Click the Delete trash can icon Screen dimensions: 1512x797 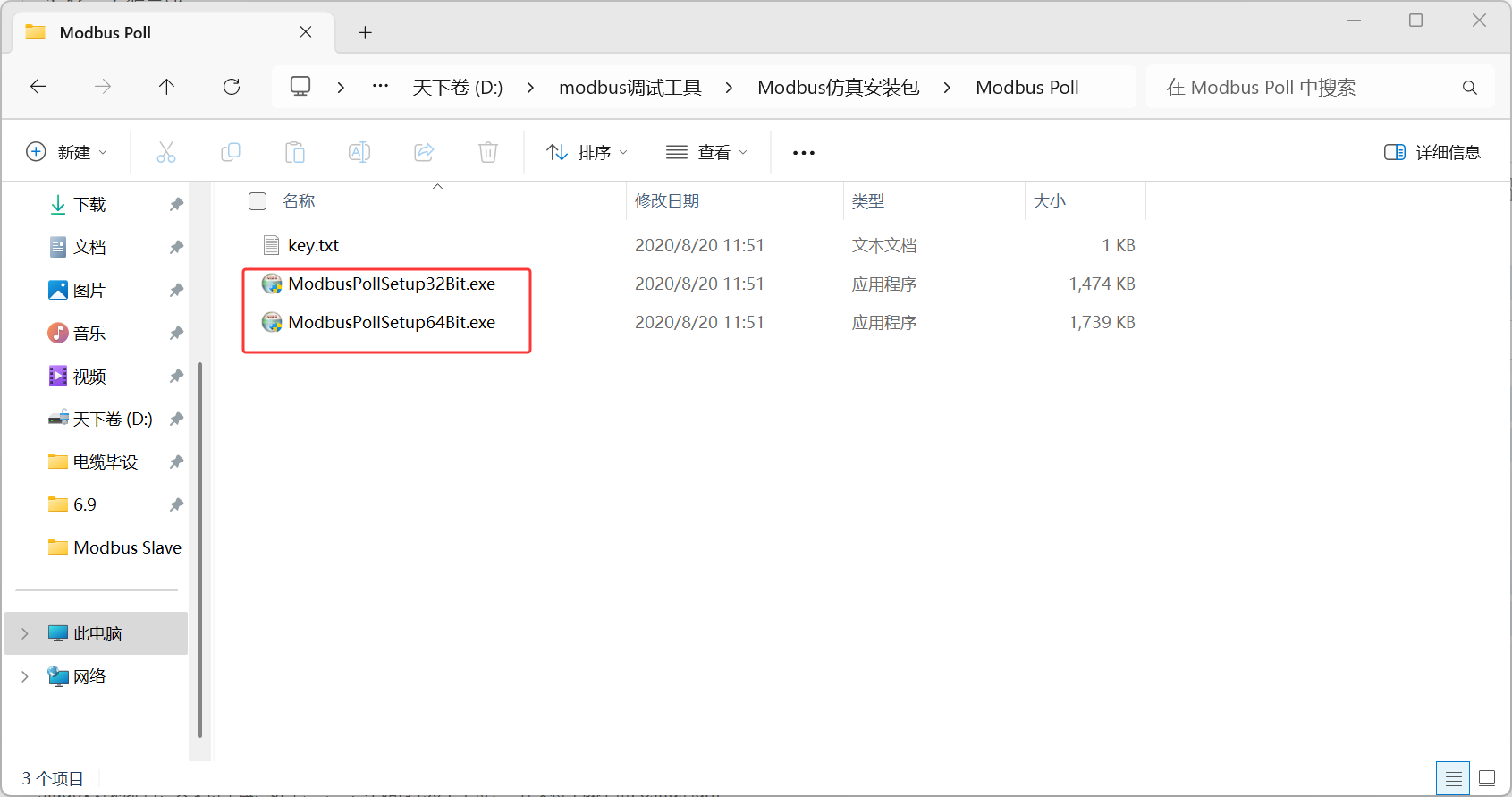488,152
